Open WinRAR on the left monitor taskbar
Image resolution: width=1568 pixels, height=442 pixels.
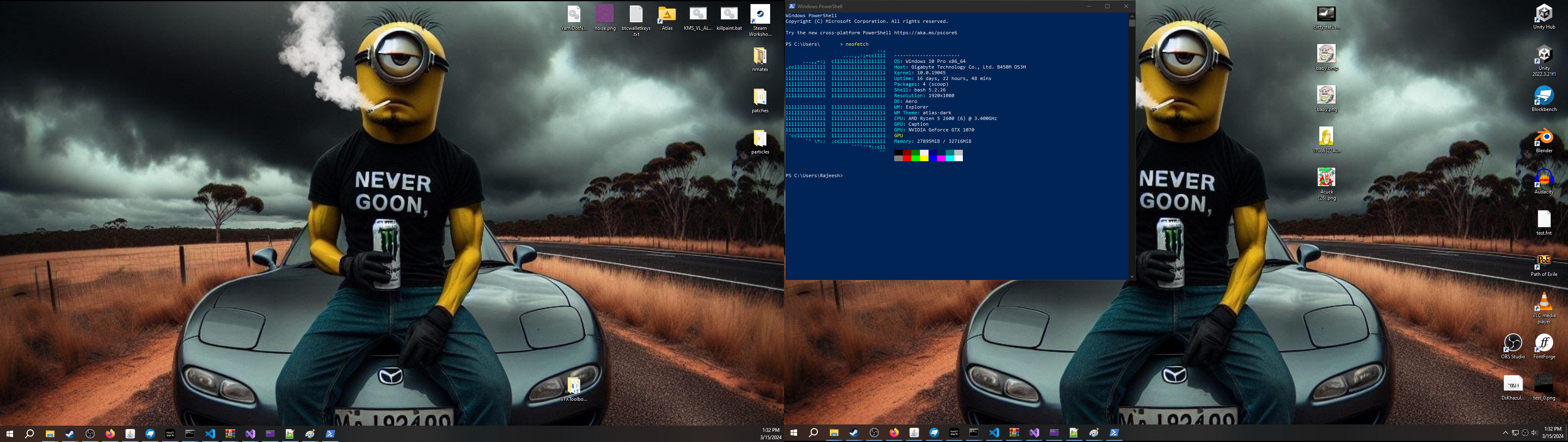tap(230, 433)
